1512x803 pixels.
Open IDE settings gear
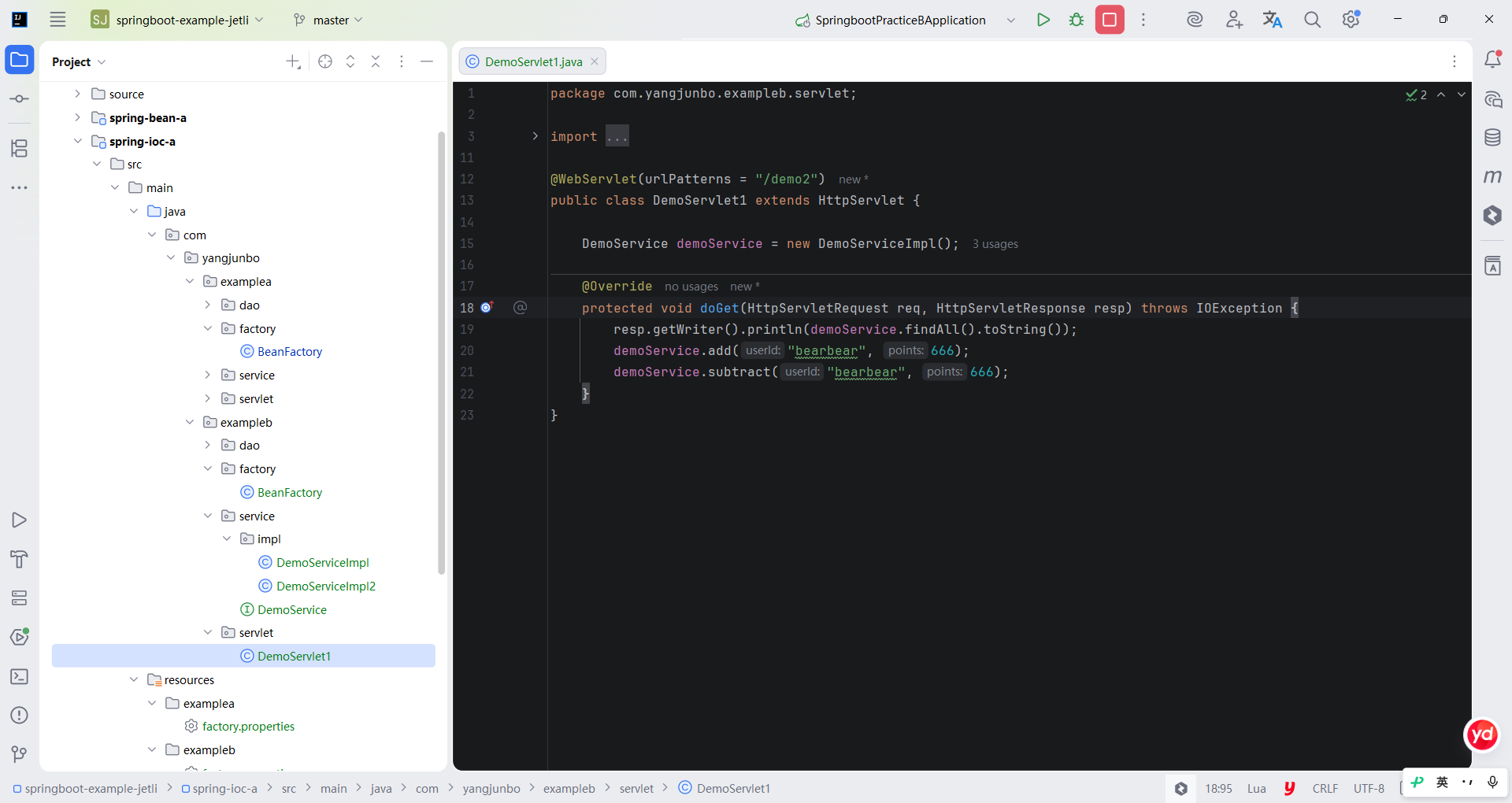pyautogui.click(x=1351, y=20)
